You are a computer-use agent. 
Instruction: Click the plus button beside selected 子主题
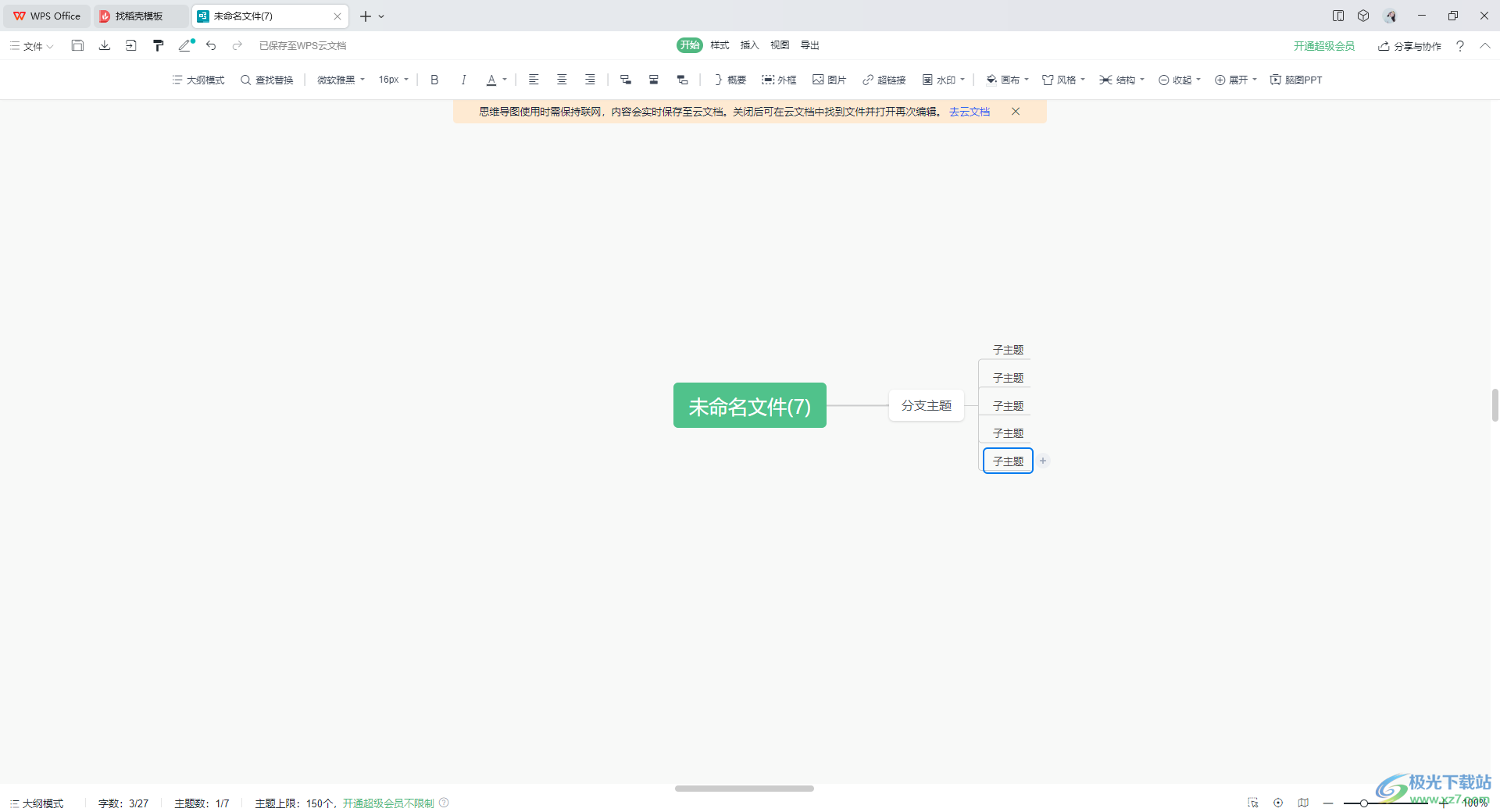1043,461
